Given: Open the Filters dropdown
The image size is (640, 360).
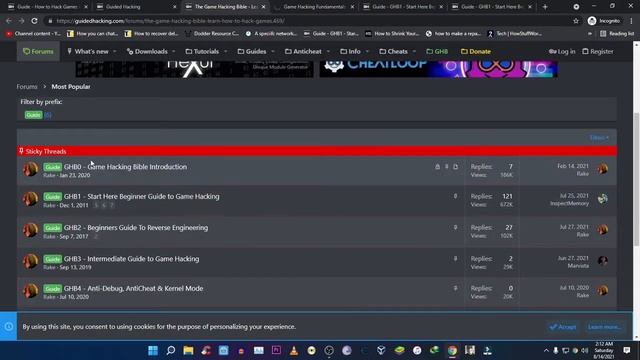Looking at the screenshot, I should (599, 138).
